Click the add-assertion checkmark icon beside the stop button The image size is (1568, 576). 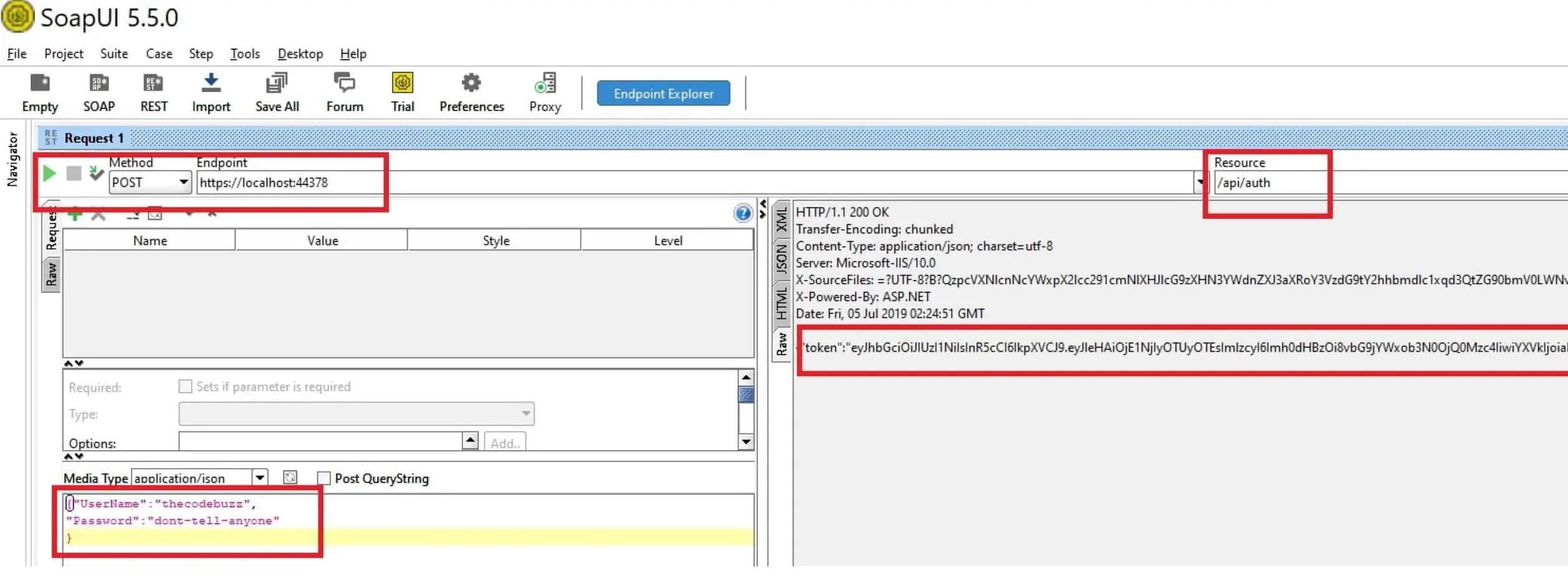coord(96,173)
